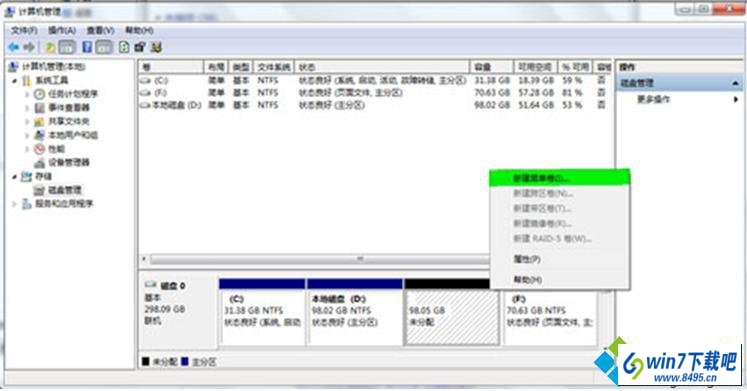Select the 服务和应用程序 icon in tree
The width and height of the screenshot is (747, 391).
click(27, 204)
